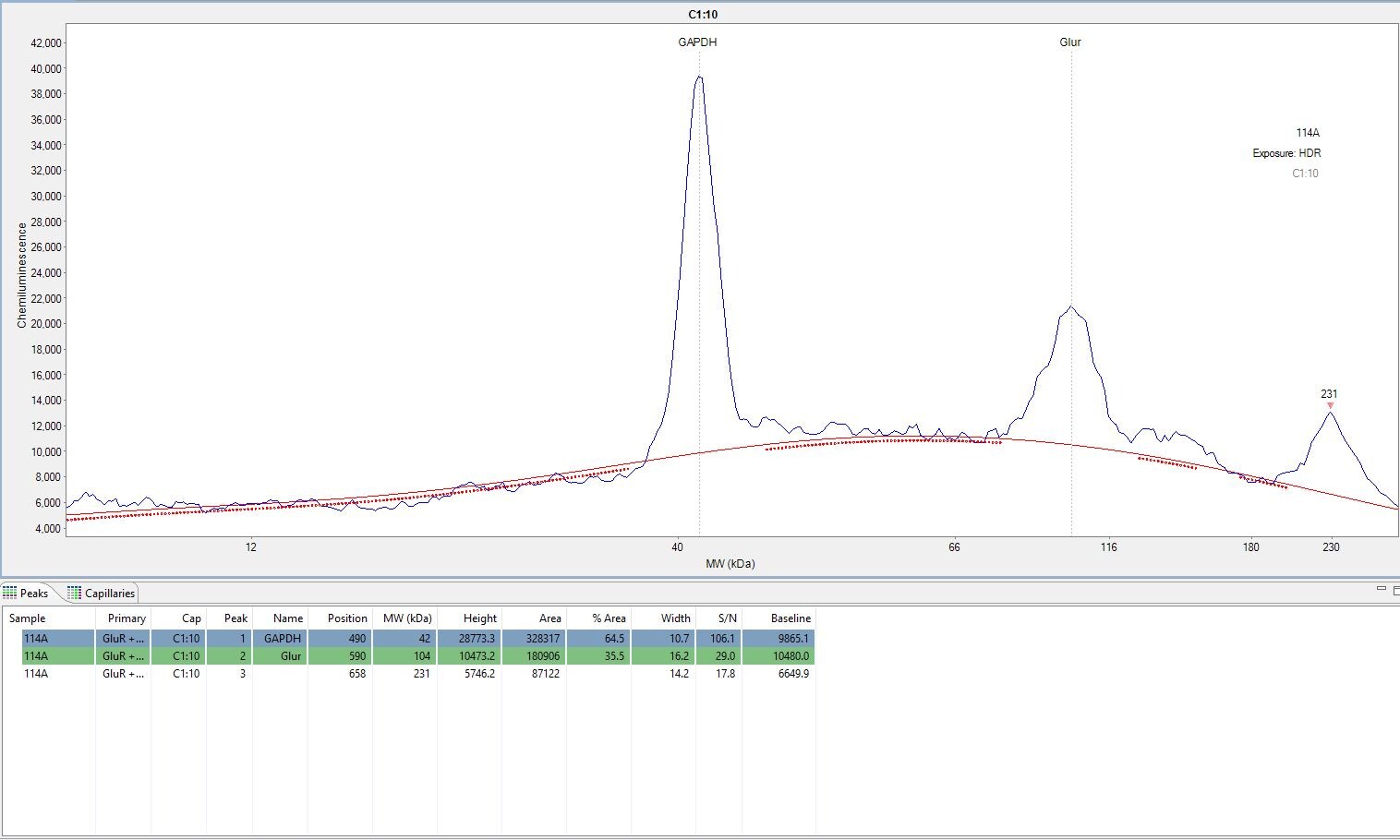1400x840 pixels.
Task: Minimize the peaks table panel
Action: 1382,589
